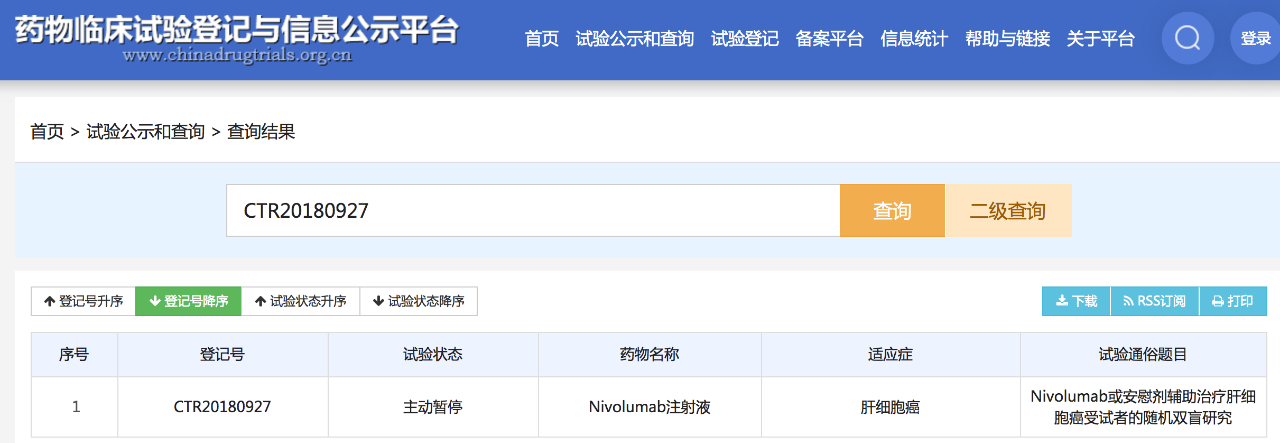Click the 试验通俗题目 column header

[1143, 354]
